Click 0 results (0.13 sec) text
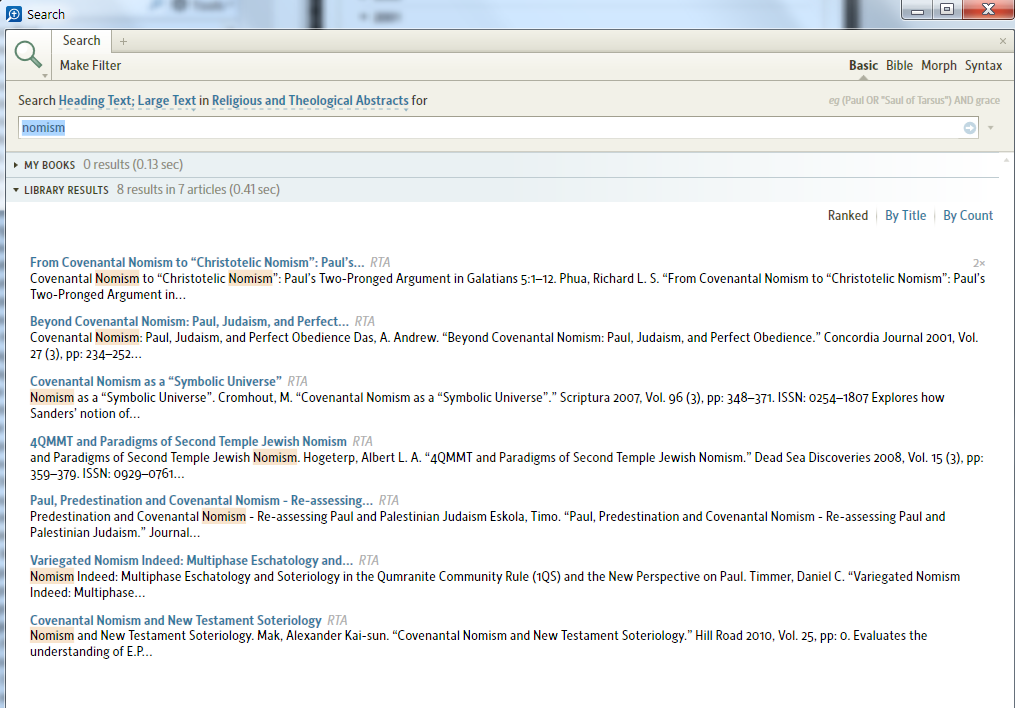The width and height of the screenshot is (1015, 708). click(133, 164)
